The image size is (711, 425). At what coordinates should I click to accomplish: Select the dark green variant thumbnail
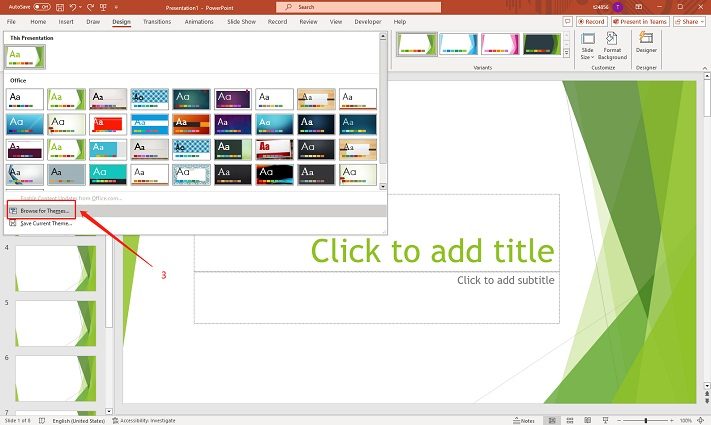[542, 44]
